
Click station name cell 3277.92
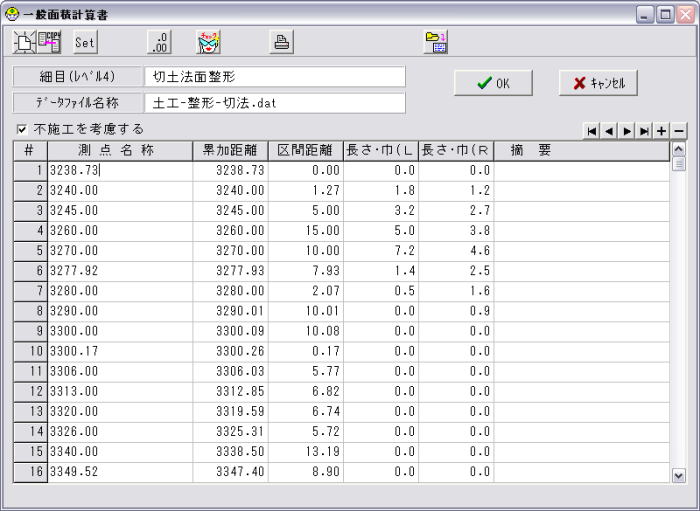[120, 271]
